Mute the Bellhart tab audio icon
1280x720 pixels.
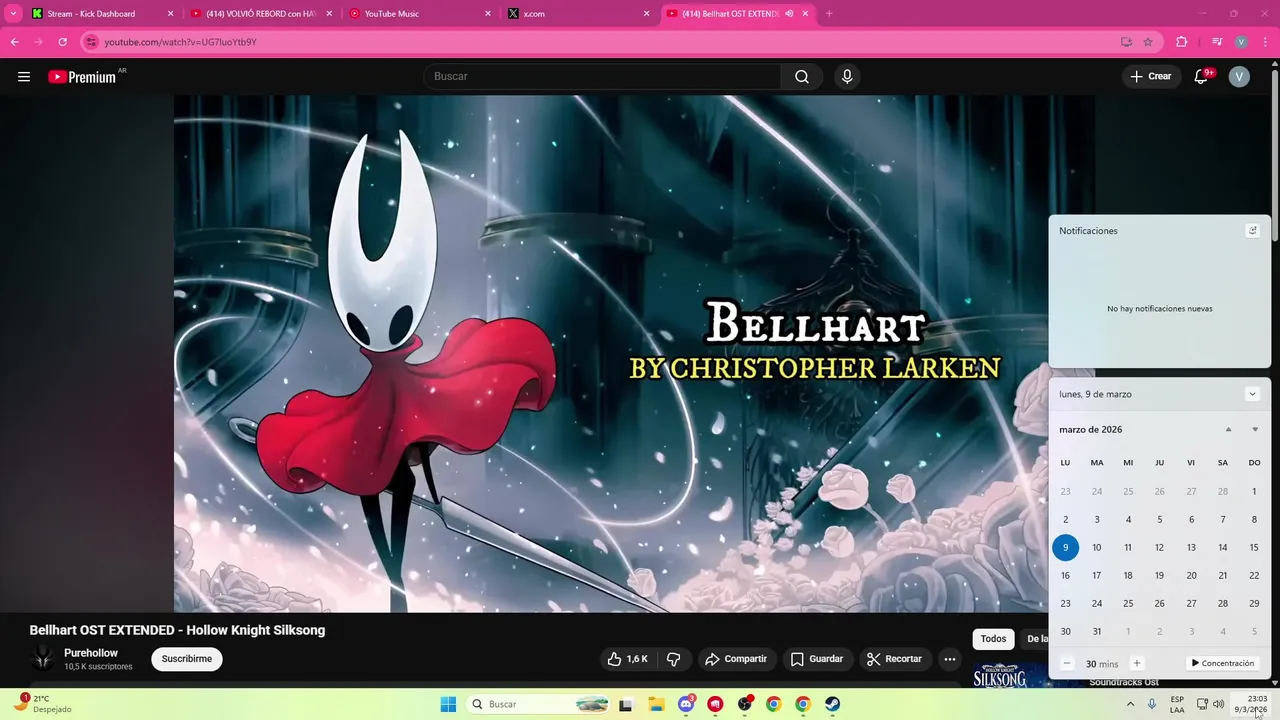pyautogui.click(x=789, y=14)
